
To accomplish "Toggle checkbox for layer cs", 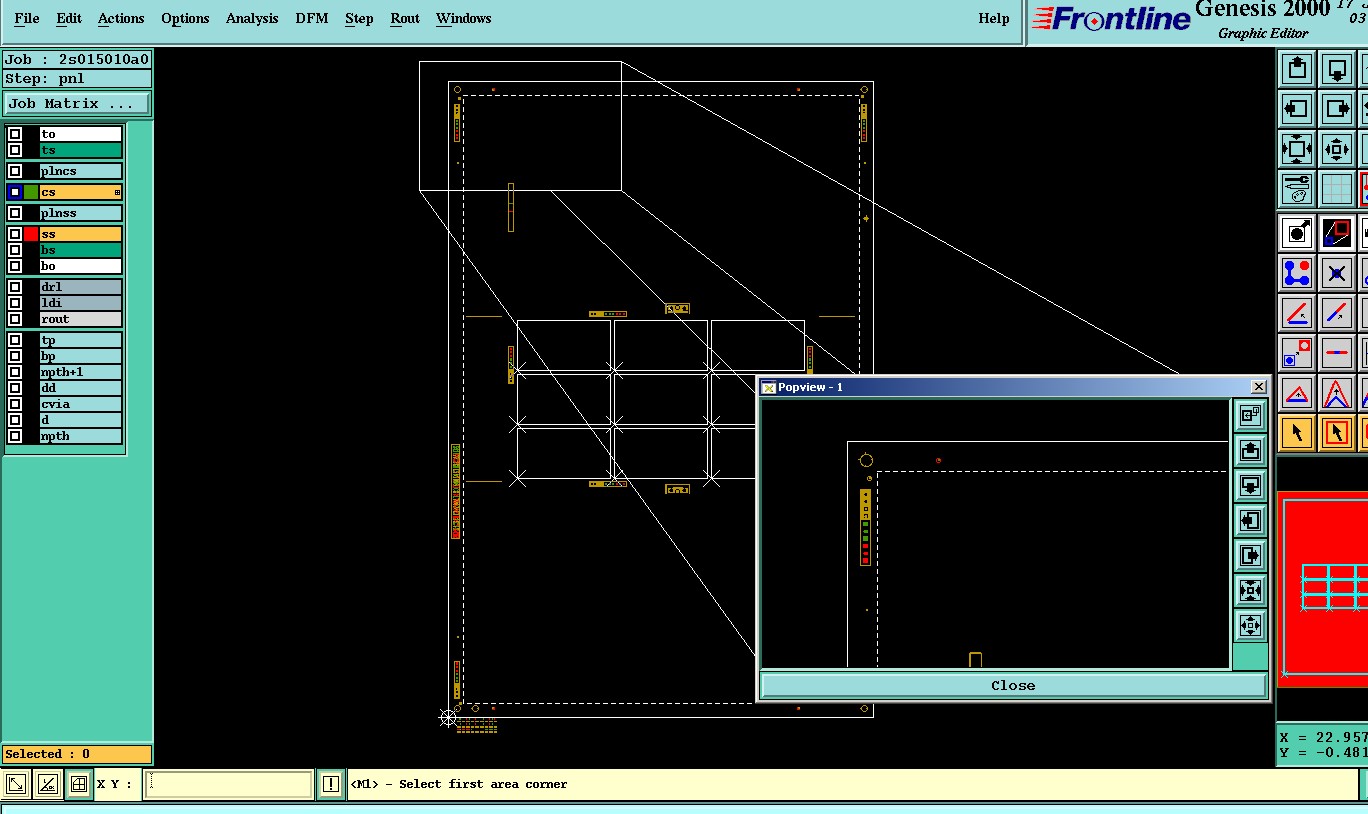I will [x=15, y=192].
